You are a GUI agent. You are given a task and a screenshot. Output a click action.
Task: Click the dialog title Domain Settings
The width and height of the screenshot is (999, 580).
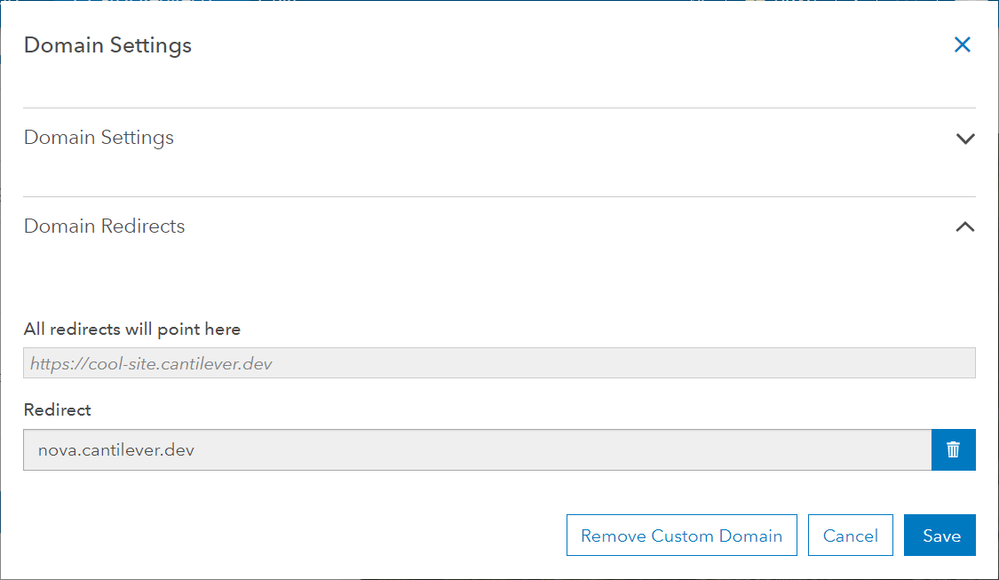108,45
